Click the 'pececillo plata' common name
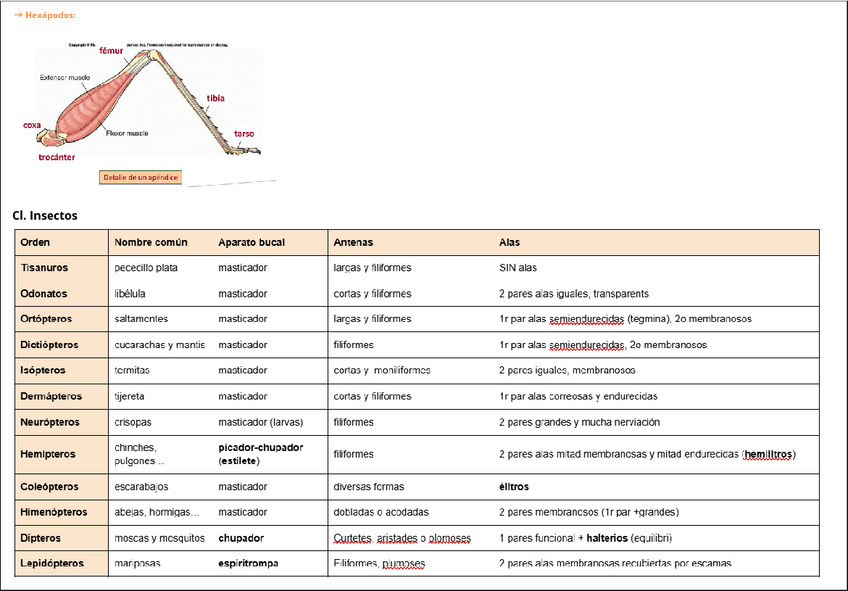848x591 pixels. [x=146, y=268]
